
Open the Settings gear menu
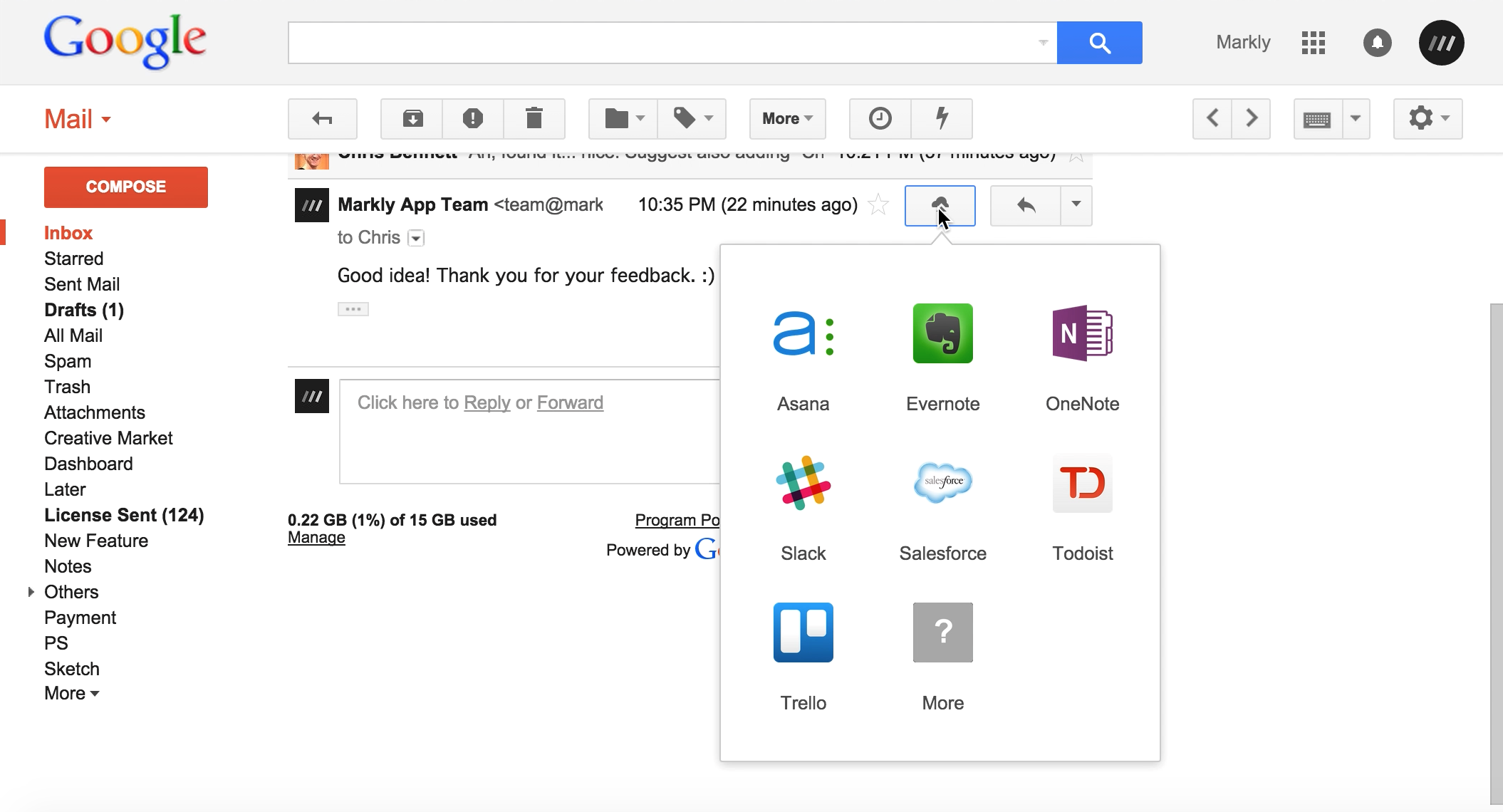tap(1427, 118)
